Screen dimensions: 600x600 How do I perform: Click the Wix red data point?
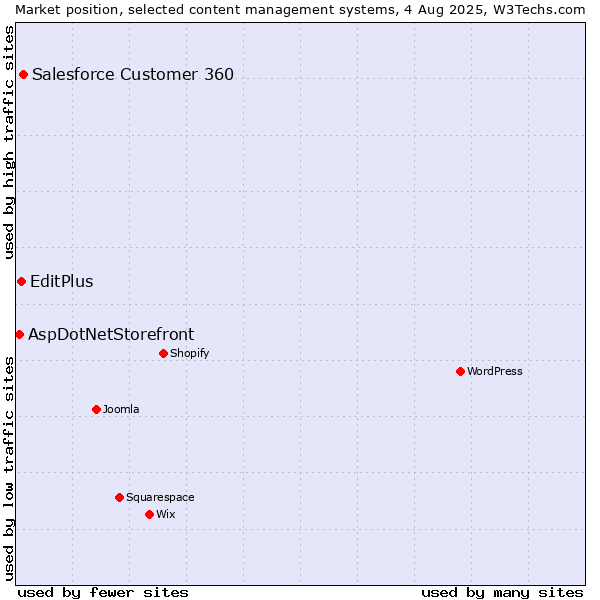150,515
